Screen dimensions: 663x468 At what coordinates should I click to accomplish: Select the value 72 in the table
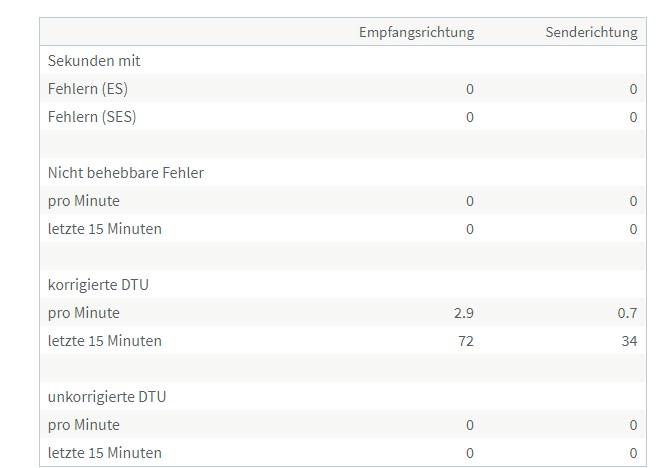[465, 341]
